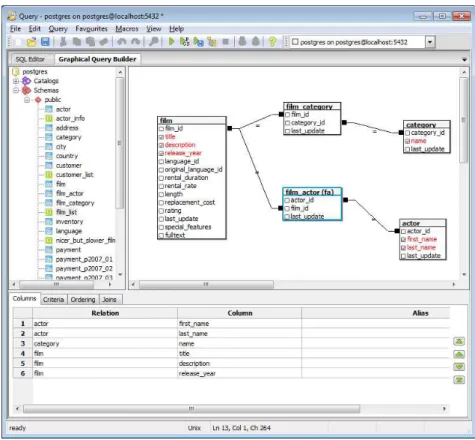Click the diagram canvas scroll-right arrow
This screenshot has height=440, width=475.
[454, 284]
